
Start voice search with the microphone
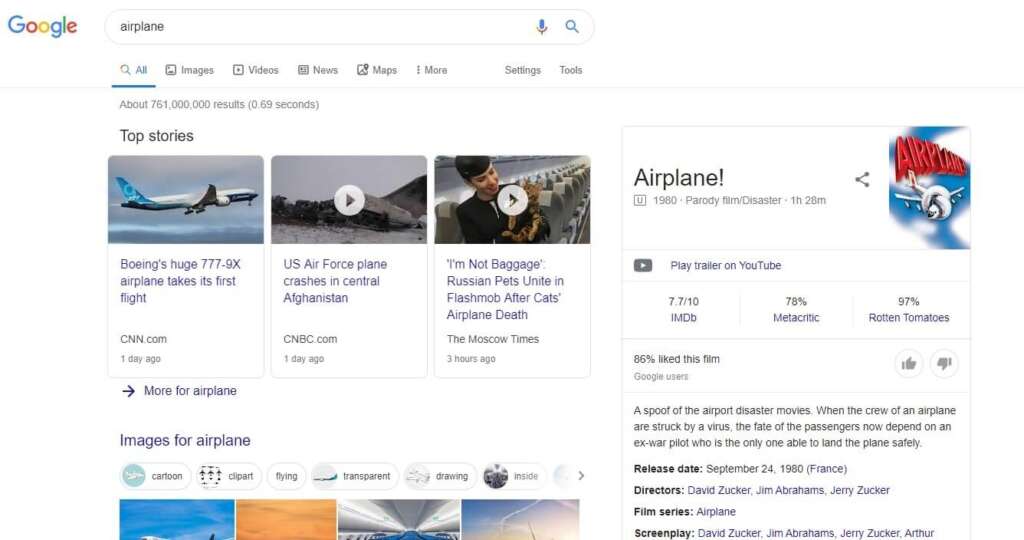541,27
